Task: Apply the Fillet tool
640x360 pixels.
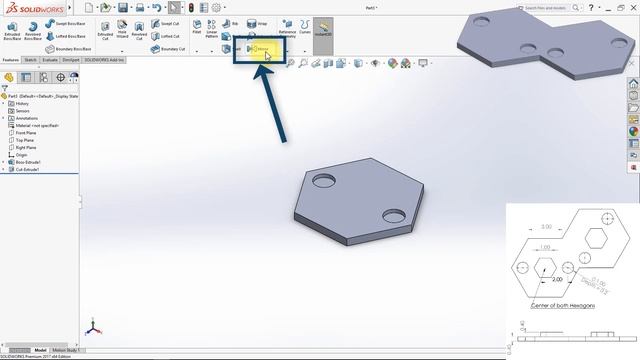Action: tap(197, 27)
